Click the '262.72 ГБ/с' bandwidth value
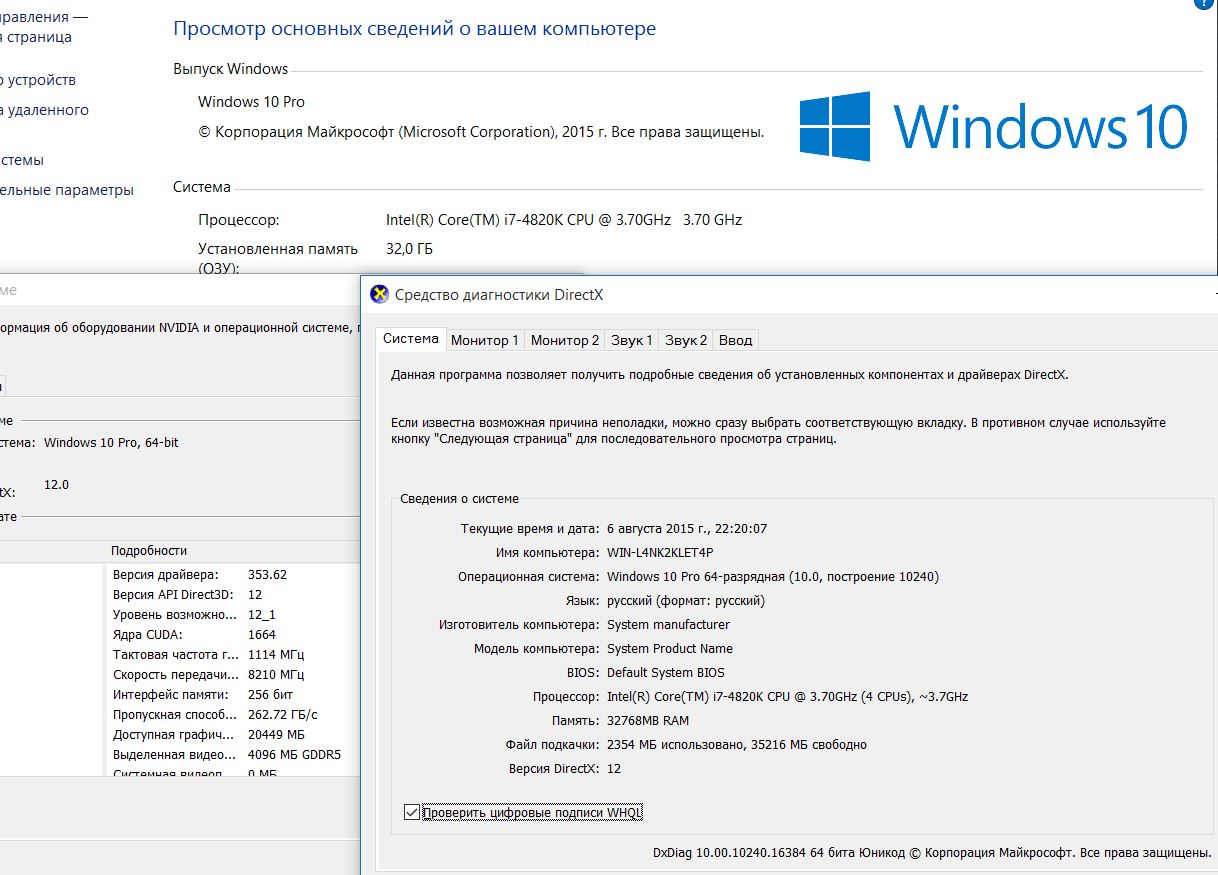The image size is (1218, 875). tap(283, 714)
